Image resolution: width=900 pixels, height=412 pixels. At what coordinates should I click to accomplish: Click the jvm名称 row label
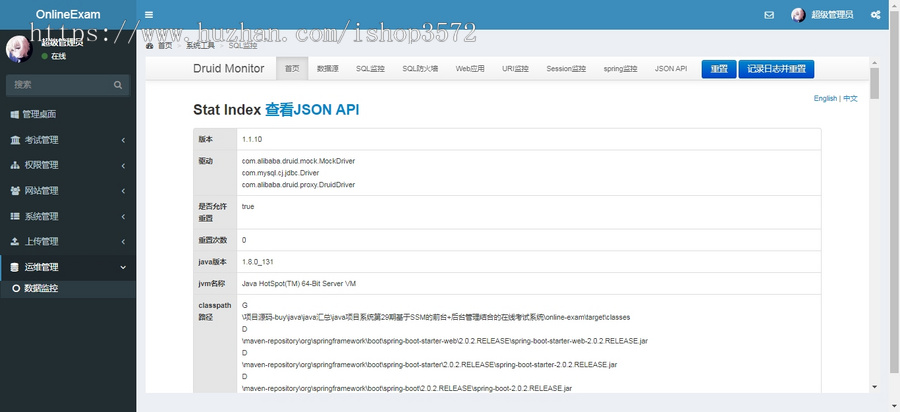coord(212,283)
